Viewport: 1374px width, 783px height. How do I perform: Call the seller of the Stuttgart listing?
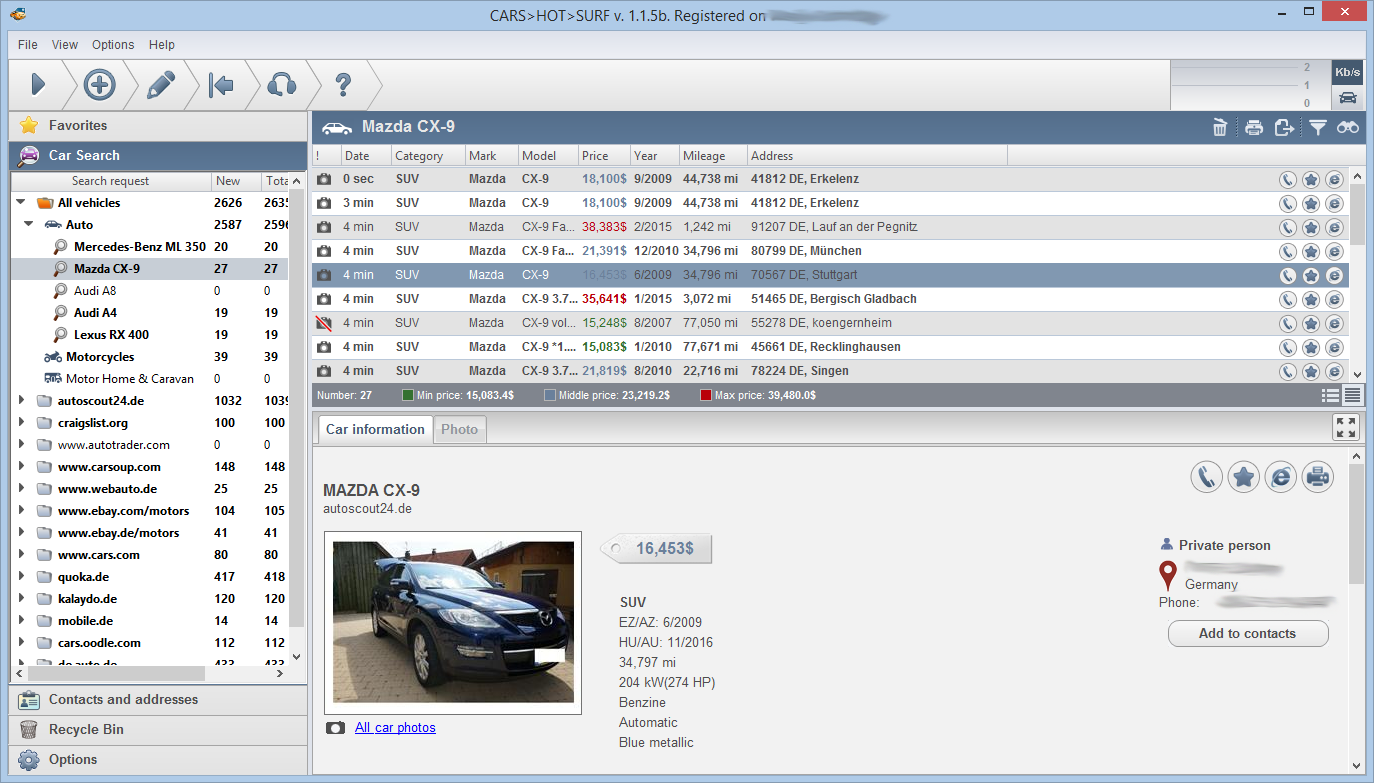coord(1288,275)
